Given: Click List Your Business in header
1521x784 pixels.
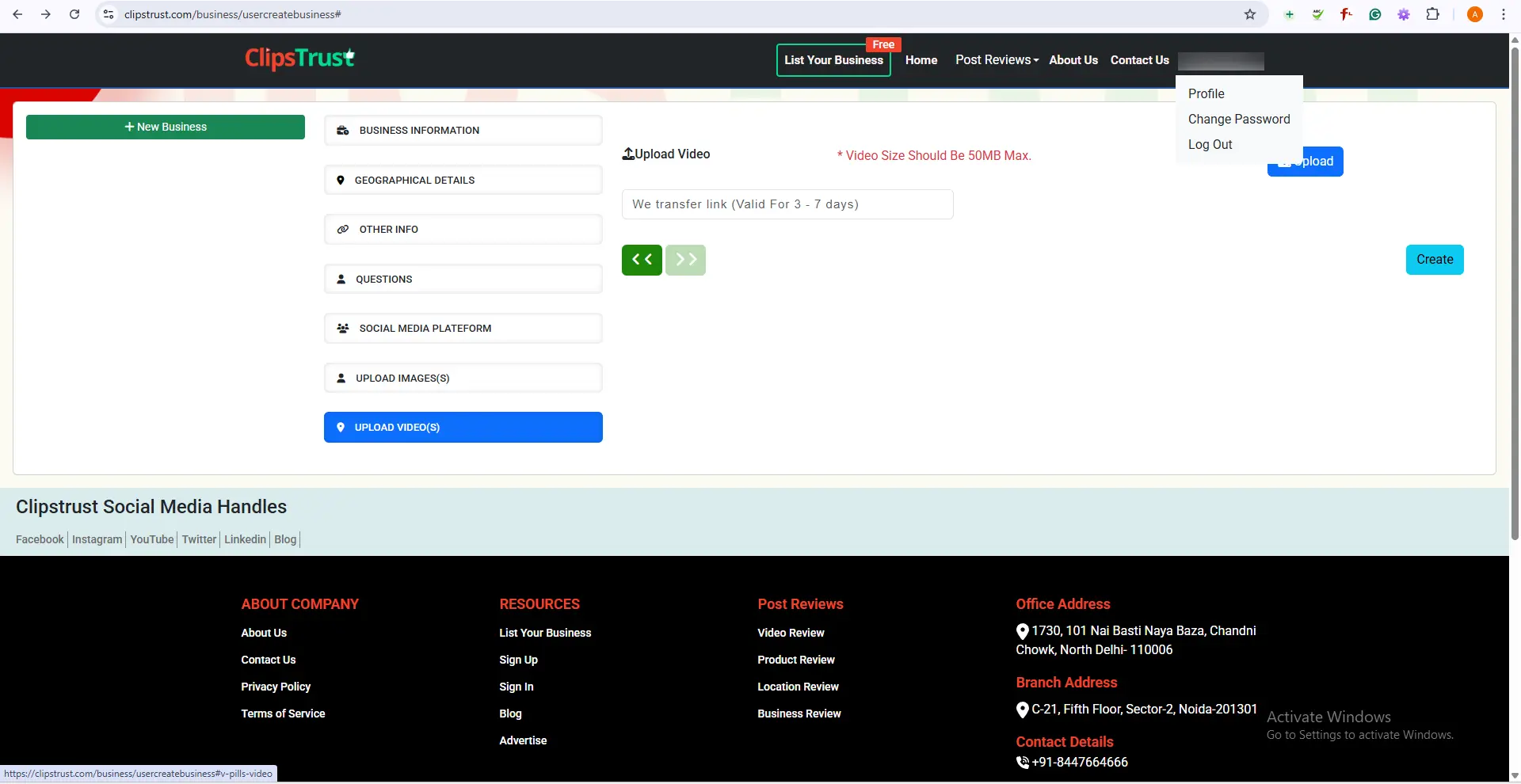Looking at the screenshot, I should point(833,60).
